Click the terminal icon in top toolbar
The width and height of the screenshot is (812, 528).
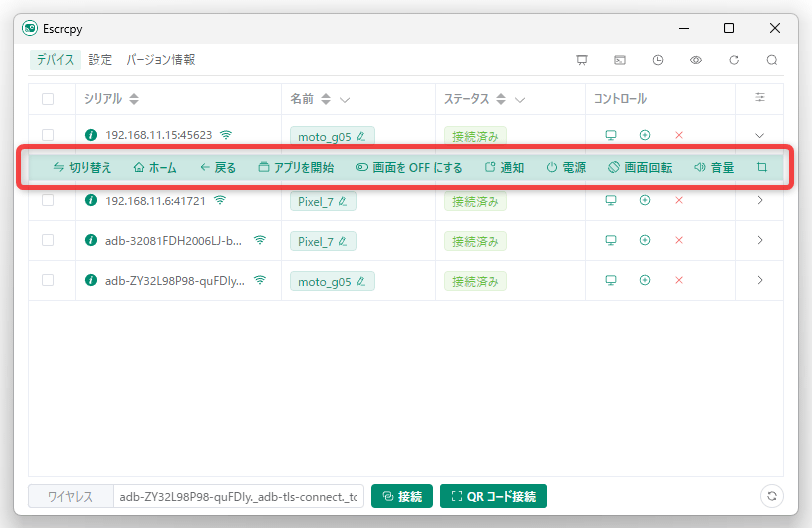pos(620,60)
